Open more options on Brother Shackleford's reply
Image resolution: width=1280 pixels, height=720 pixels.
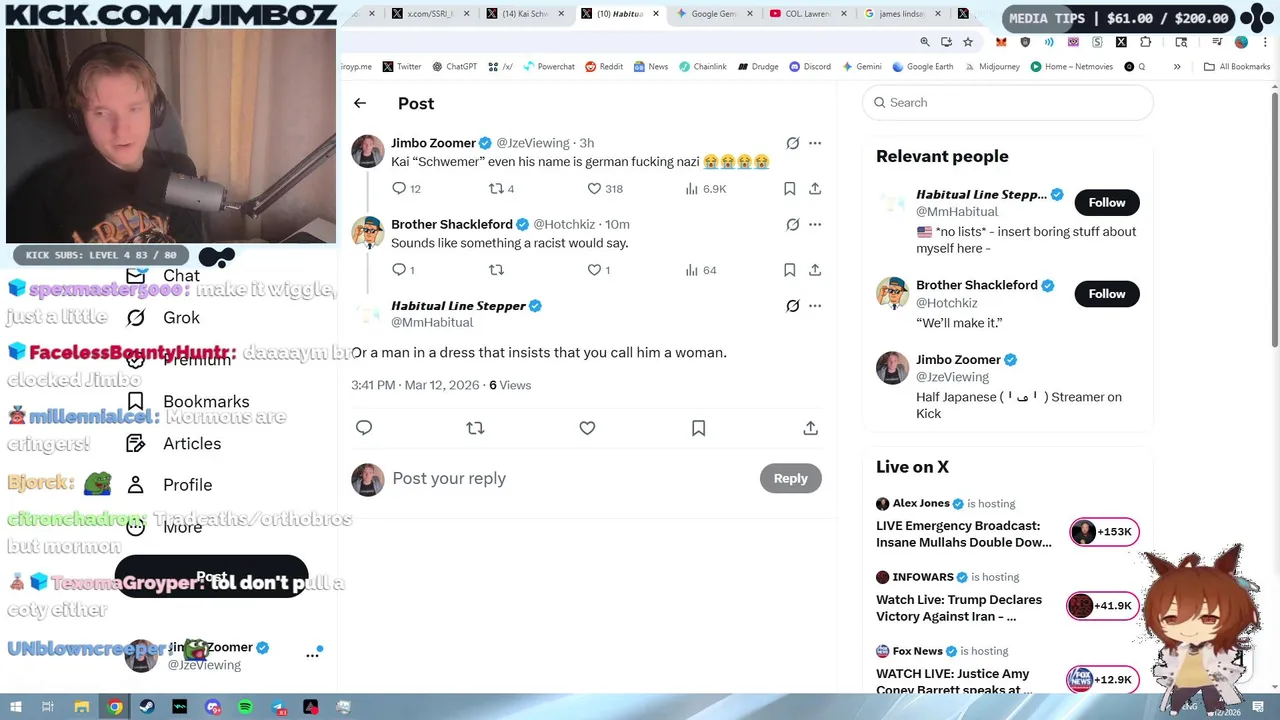coord(815,224)
